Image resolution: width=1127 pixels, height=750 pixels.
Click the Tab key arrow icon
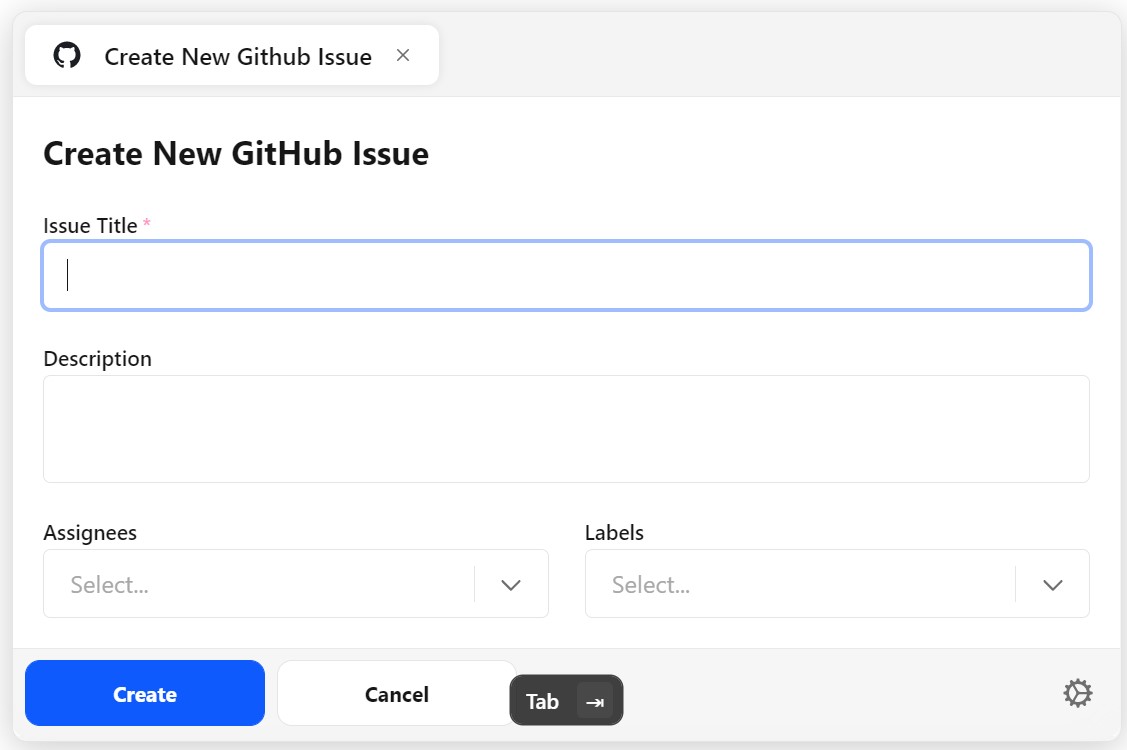(x=595, y=702)
